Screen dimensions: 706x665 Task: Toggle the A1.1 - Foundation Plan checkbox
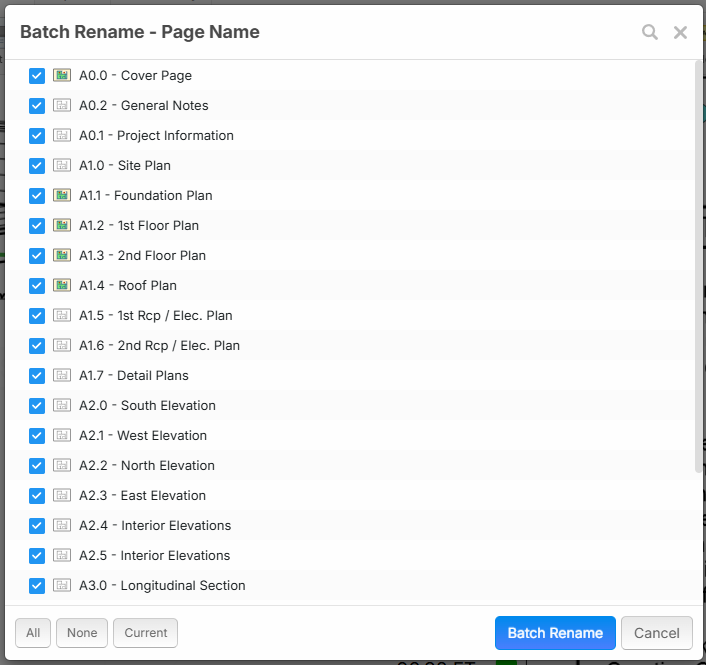[37, 196]
